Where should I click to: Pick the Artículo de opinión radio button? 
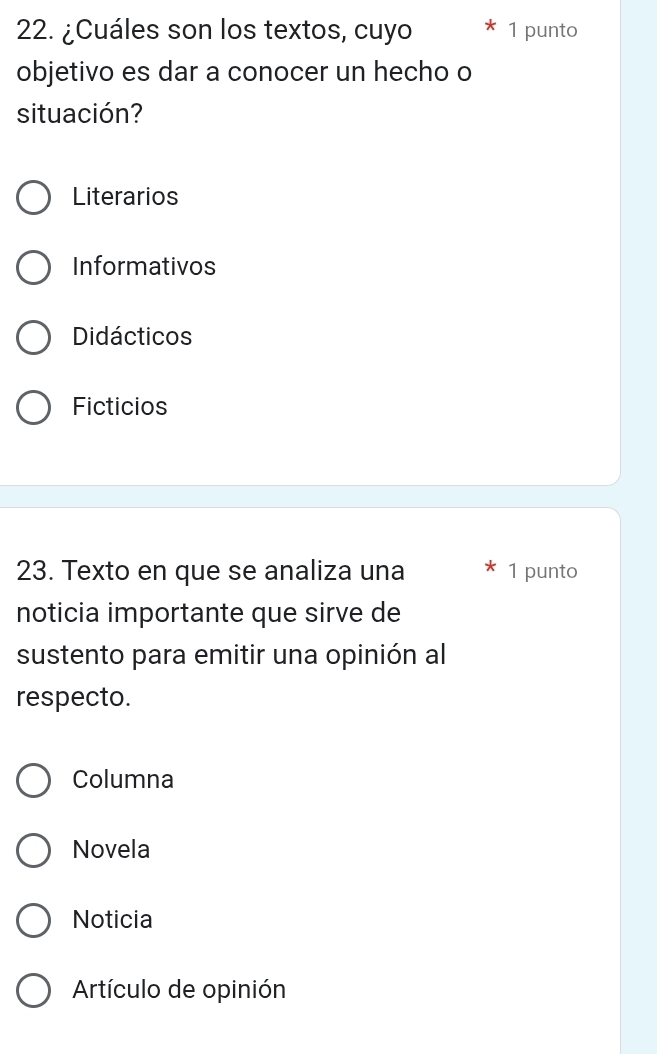tap(34, 990)
